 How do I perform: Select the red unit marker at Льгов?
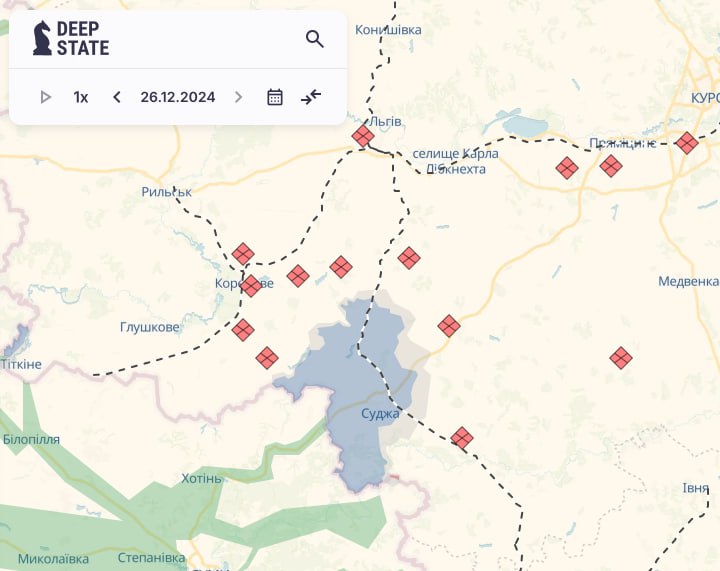[363, 136]
